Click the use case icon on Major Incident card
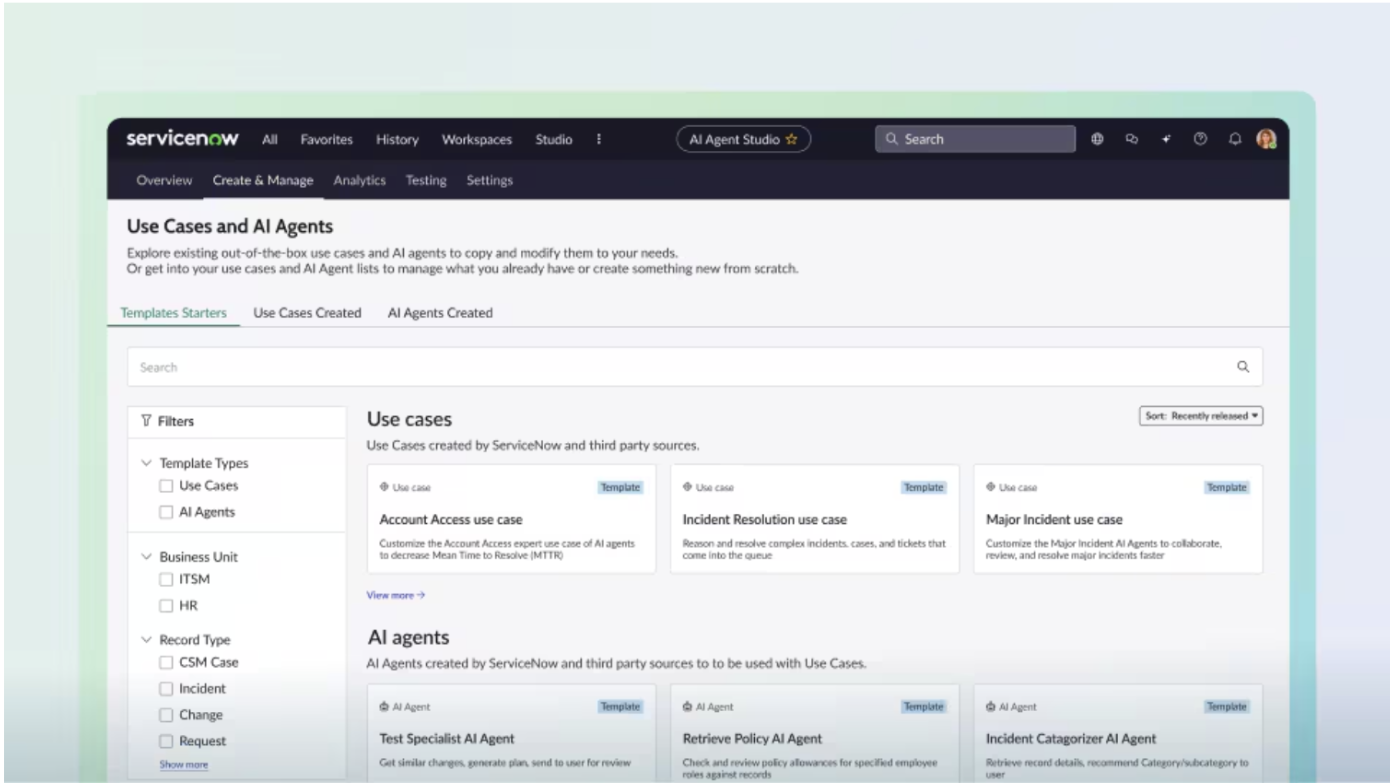The height and width of the screenshot is (784, 1390). tap(990, 488)
